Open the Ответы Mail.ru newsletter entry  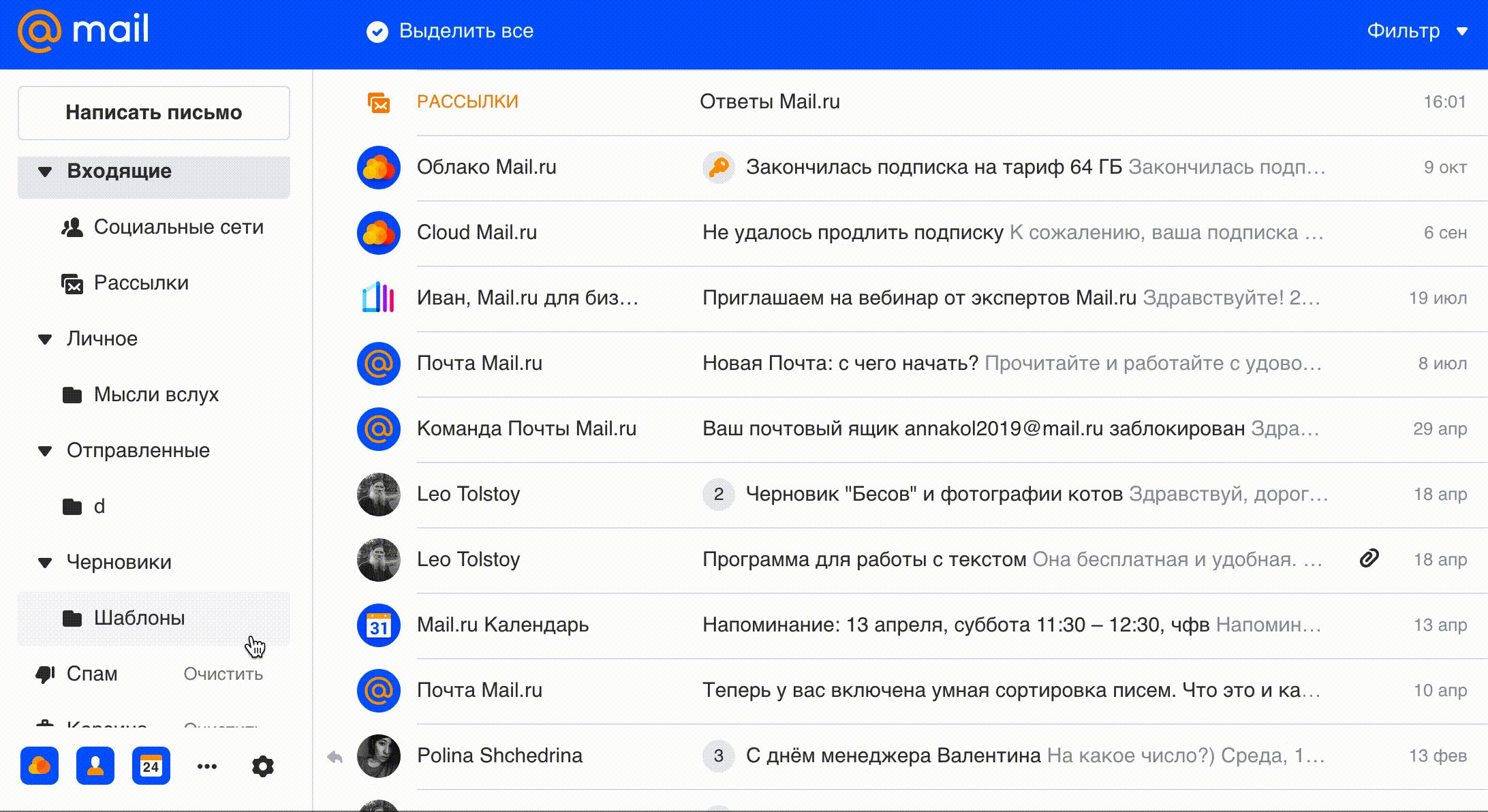(x=770, y=101)
